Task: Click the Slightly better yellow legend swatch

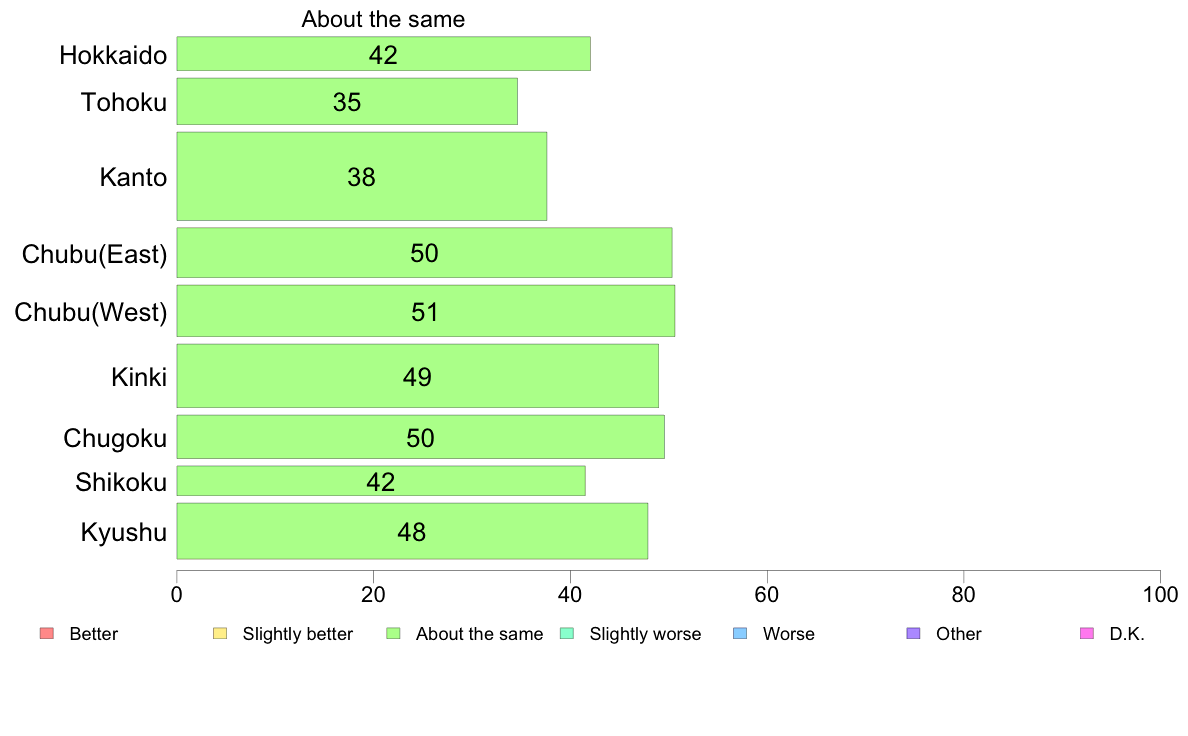Action: click(220, 634)
